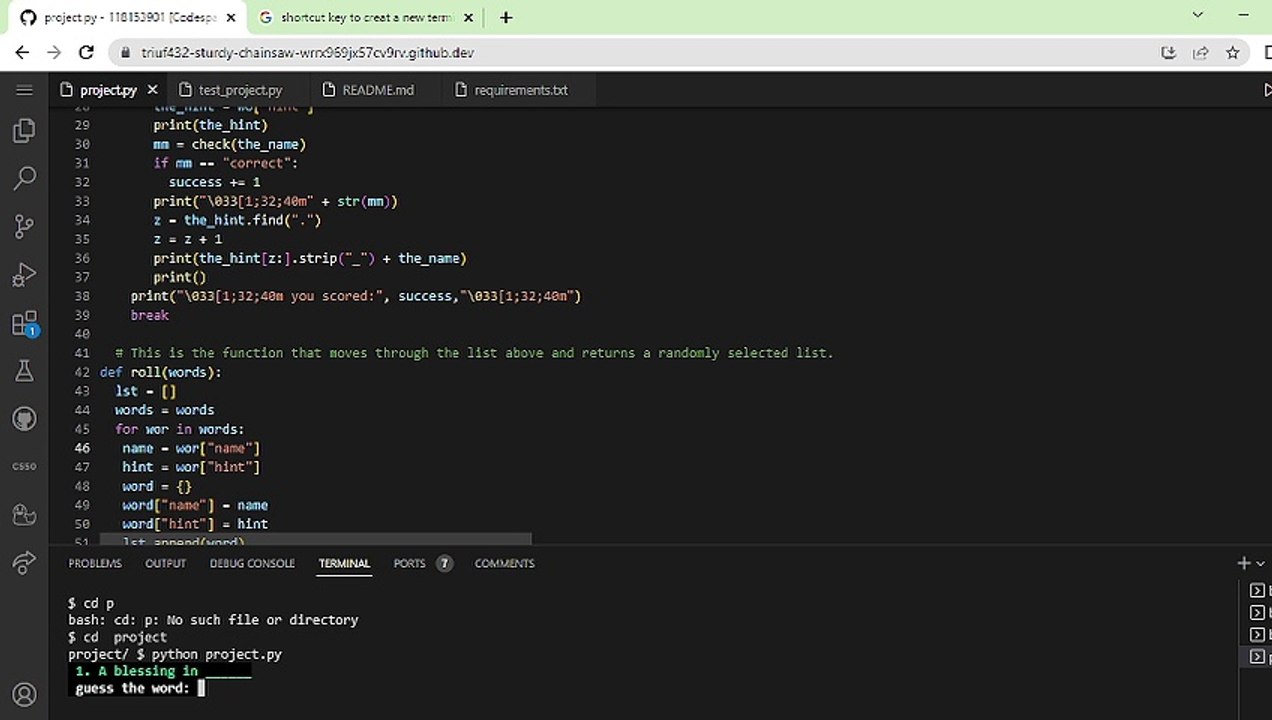The image size is (1272, 720).
Task: Minimize the browser window
Action: (x=1244, y=15)
